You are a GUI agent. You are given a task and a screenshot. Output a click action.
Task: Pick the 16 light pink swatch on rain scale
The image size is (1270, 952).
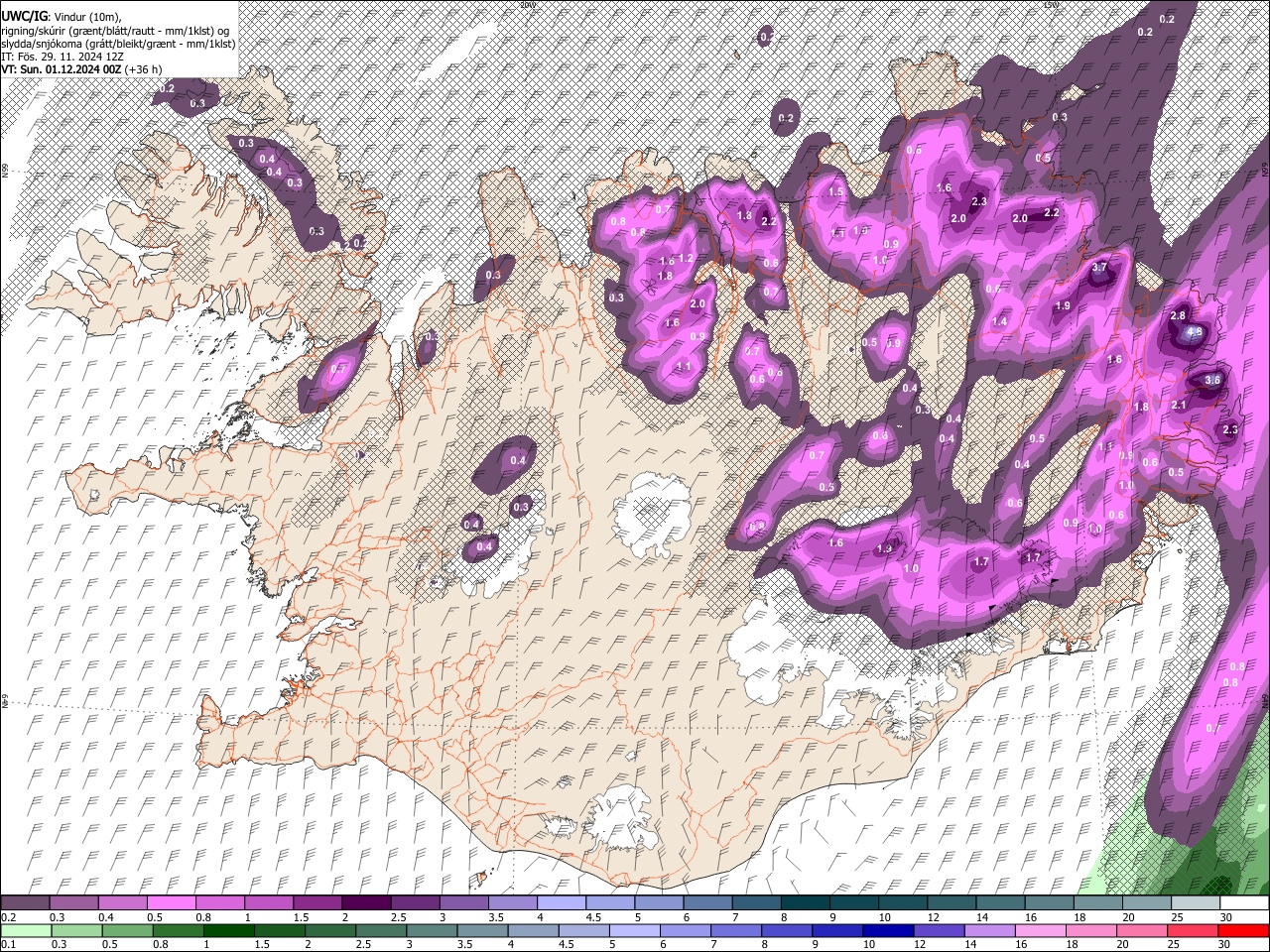(1041, 931)
